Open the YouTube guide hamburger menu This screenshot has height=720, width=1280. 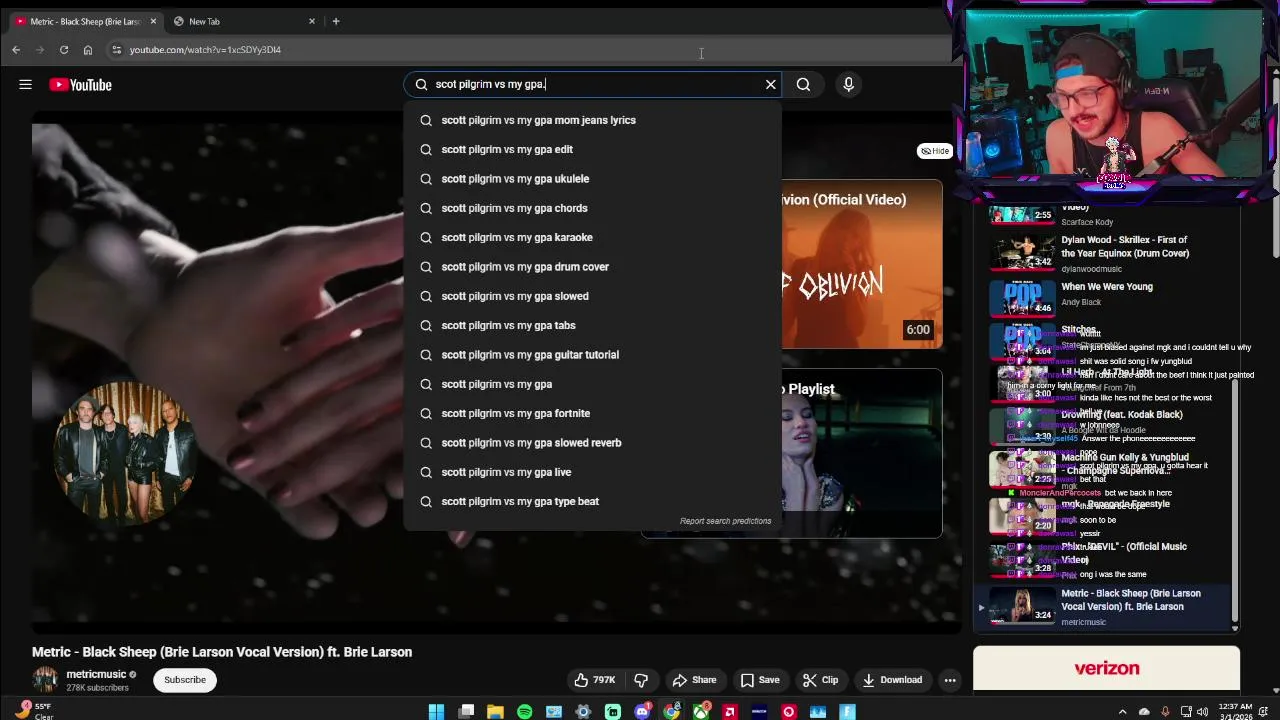[x=25, y=85]
